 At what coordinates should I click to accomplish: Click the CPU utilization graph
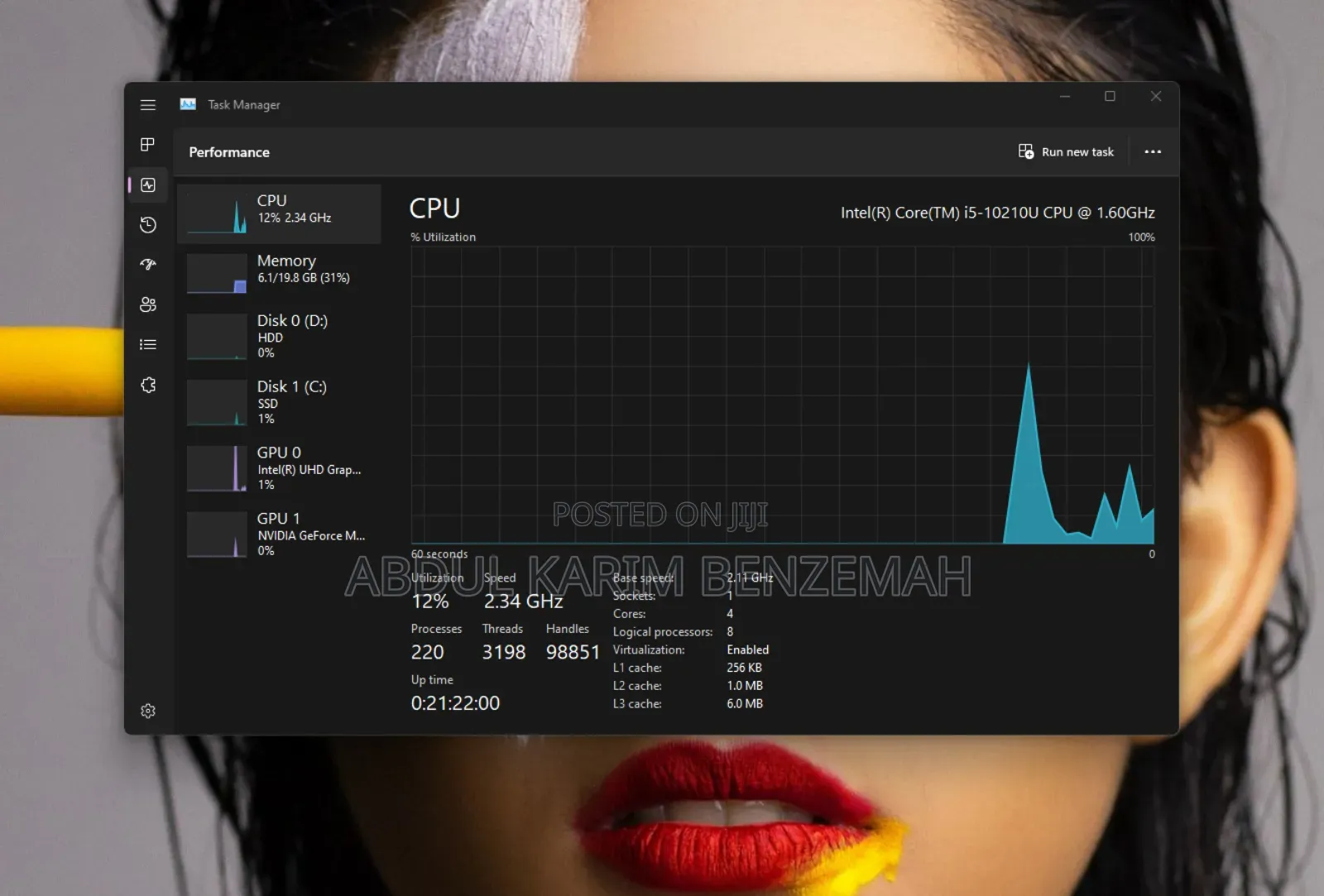coord(782,395)
